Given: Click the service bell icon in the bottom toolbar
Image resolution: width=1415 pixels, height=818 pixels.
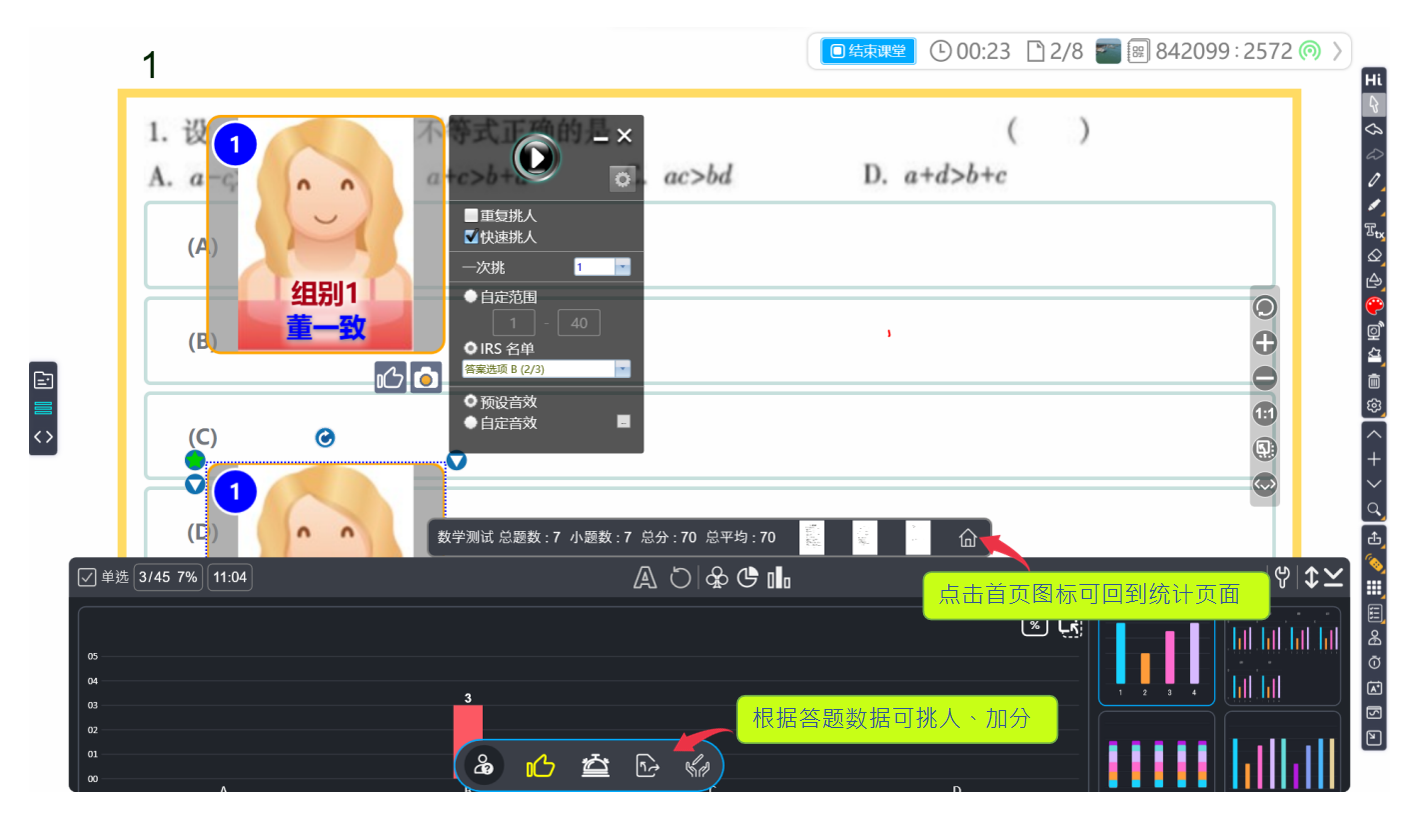Looking at the screenshot, I should click(596, 767).
